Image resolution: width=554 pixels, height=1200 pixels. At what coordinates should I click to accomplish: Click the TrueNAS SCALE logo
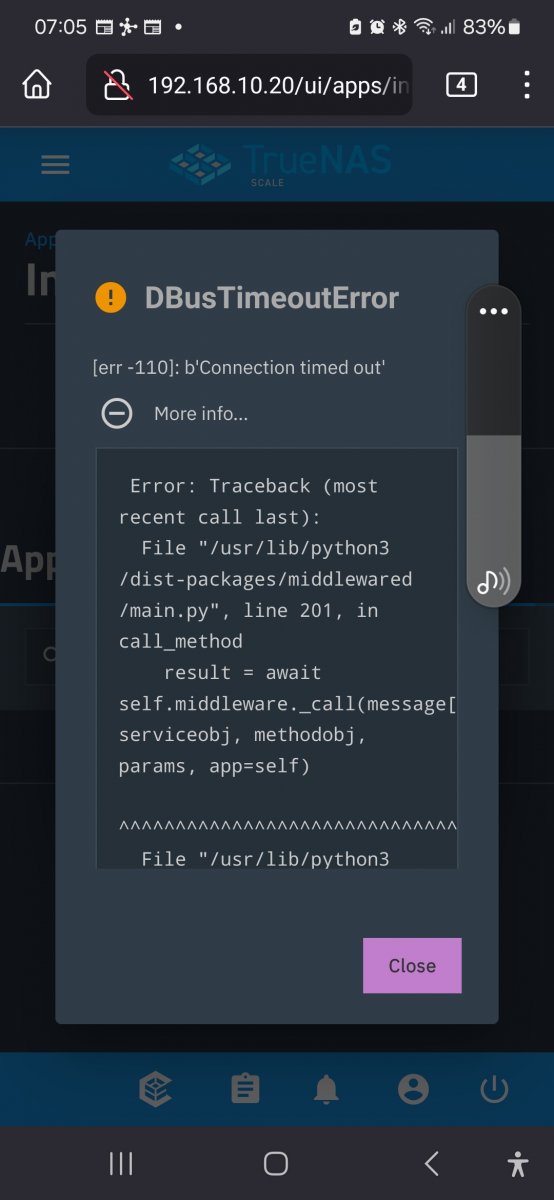[x=280, y=165]
